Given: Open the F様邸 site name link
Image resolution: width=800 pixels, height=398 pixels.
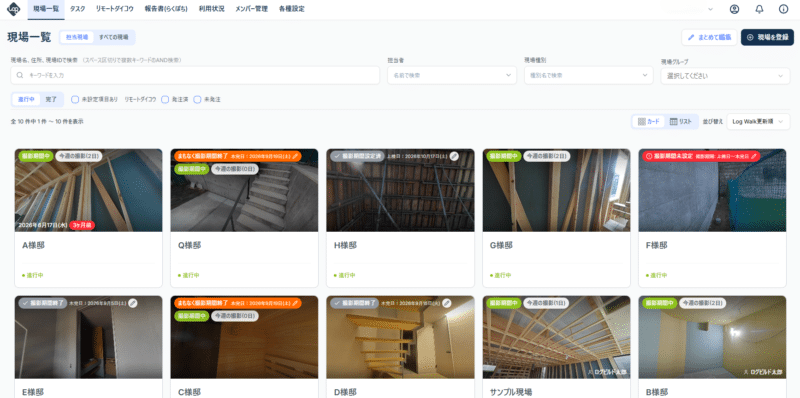Looking at the screenshot, I should click(657, 245).
